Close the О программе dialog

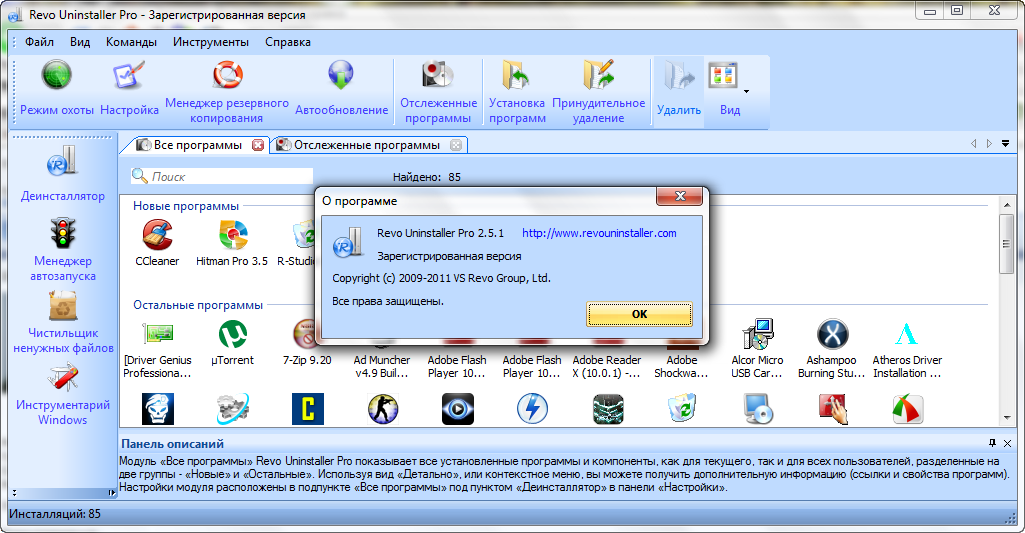679,196
